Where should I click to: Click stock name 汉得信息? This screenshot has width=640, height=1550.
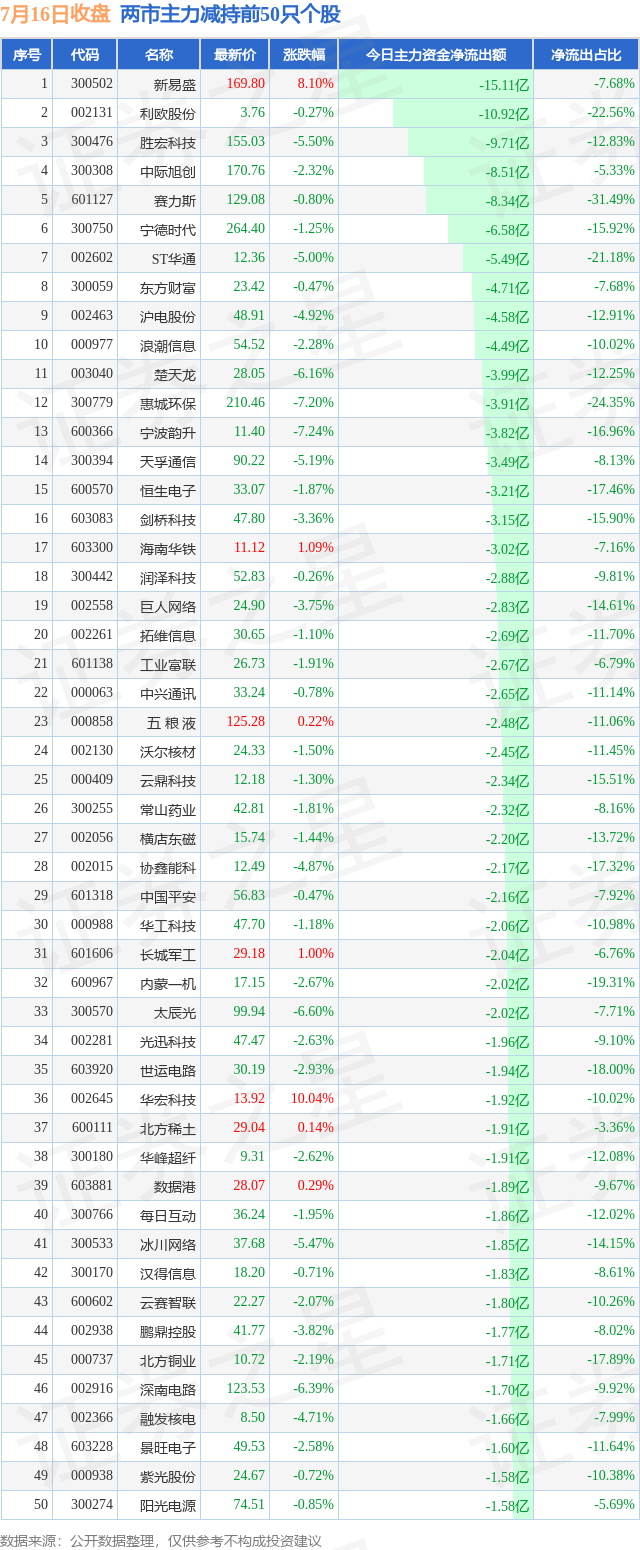click(x=168, y=1274)
